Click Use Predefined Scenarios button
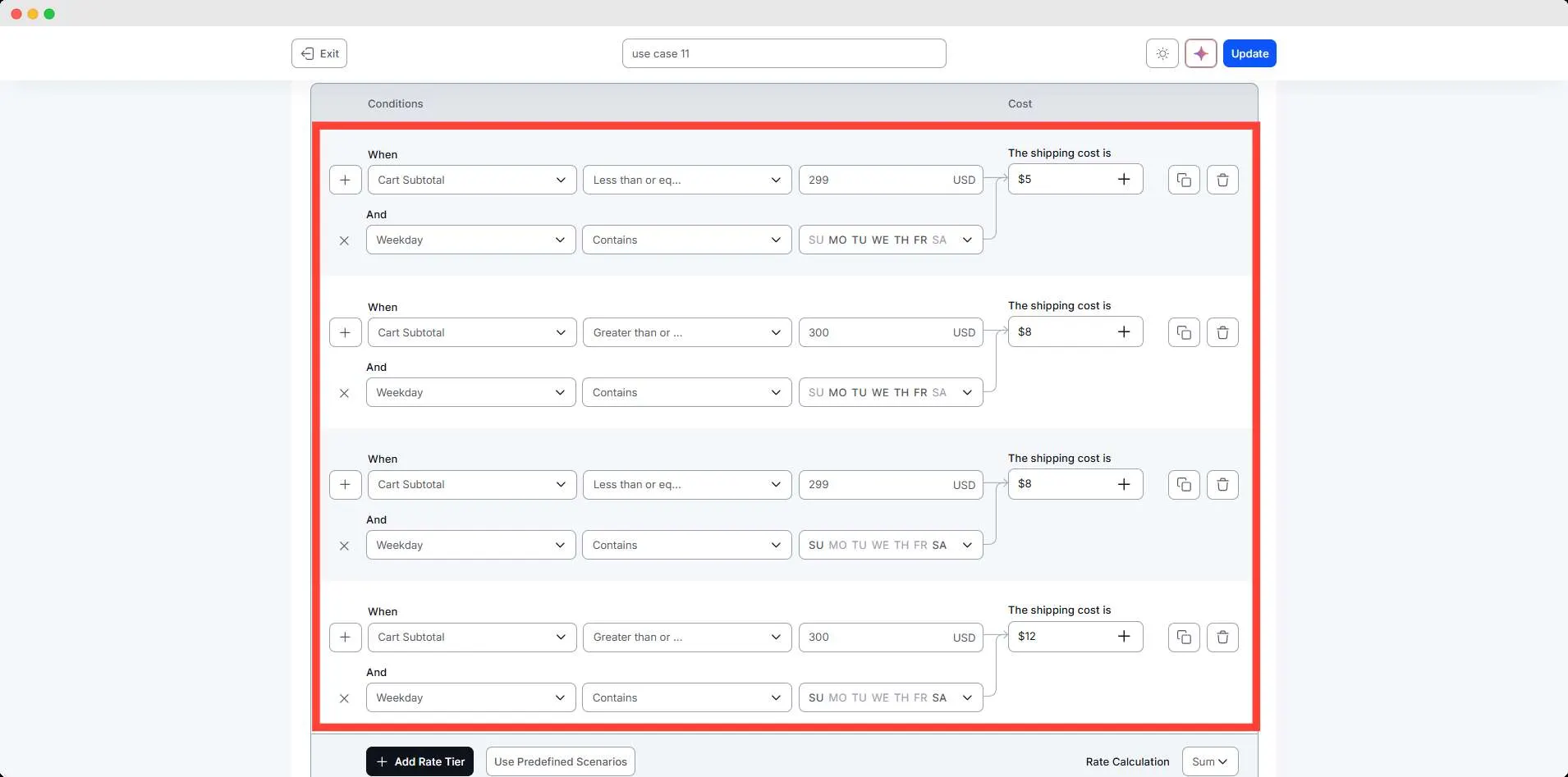Screen dimensions: 1568x777 point(560,761)
